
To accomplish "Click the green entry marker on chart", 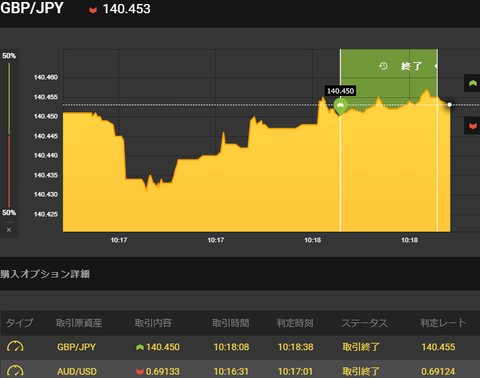I will [340, 105].
